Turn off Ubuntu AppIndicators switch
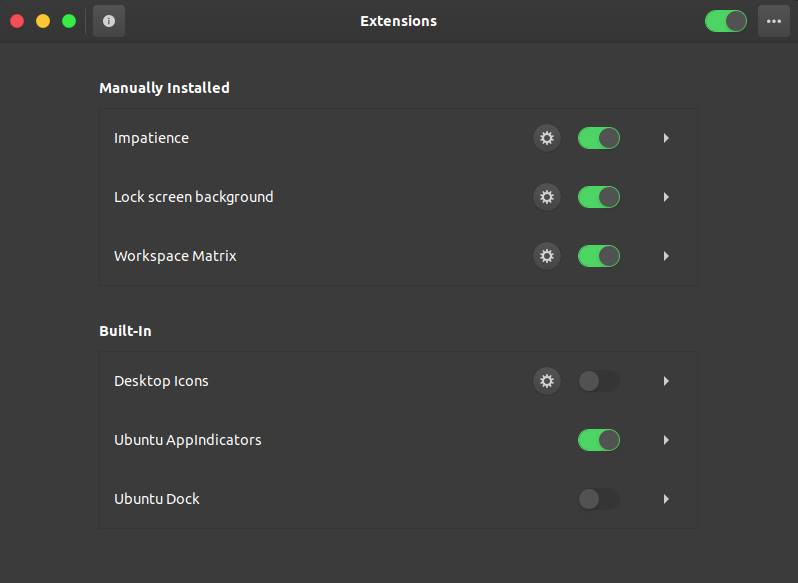Viewport: 798px width, 583px height. (x=598, y=440)
